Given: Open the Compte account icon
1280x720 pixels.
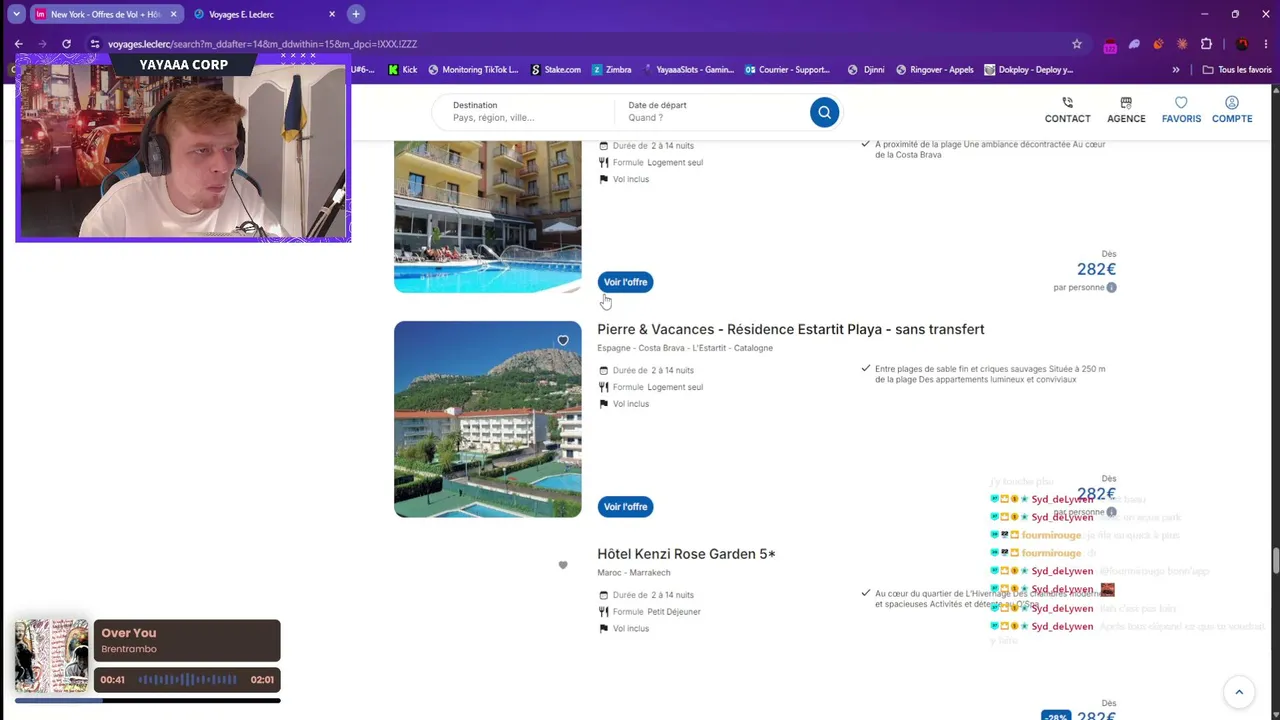Looking at the screenshot, I should (x=1232, y=103).
